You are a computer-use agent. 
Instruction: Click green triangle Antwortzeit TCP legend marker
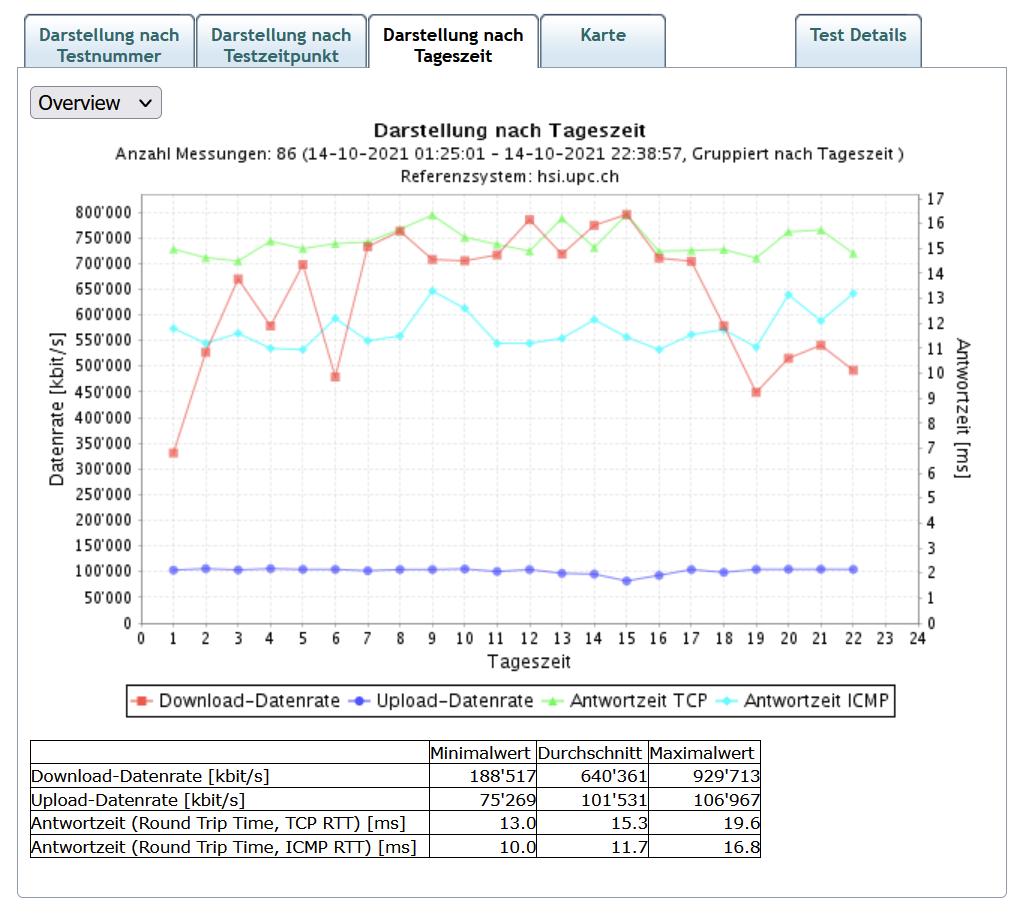pos(555,701)
